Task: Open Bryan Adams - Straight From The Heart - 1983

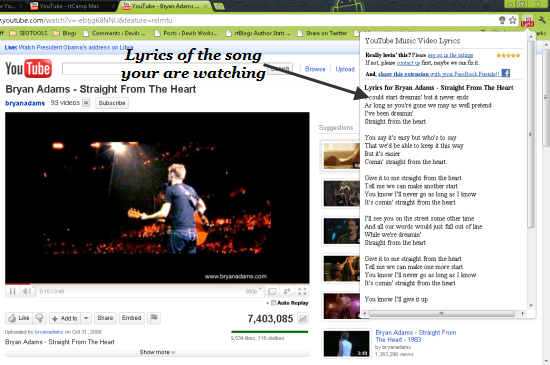Action: [416, 336]
